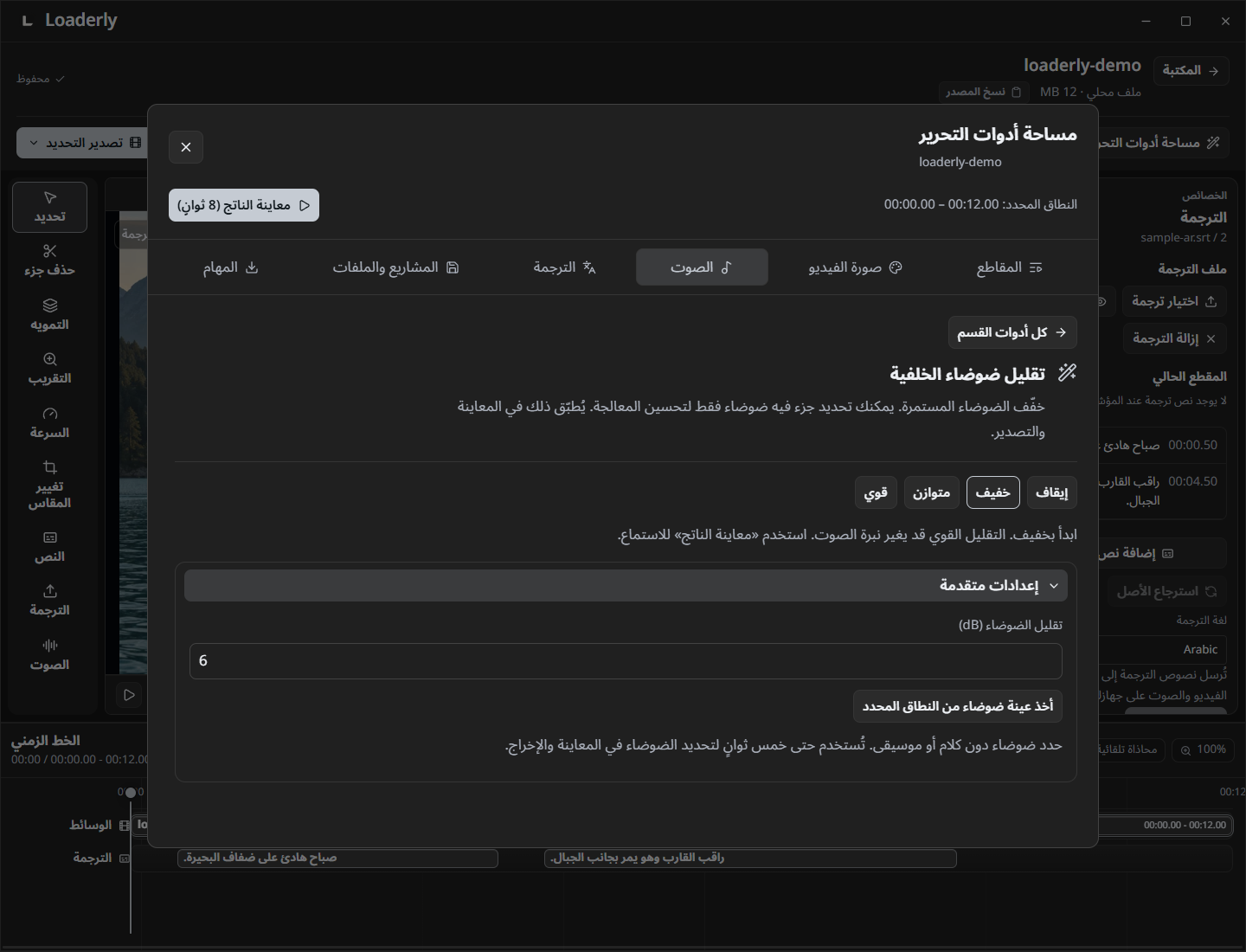Click the استرجاع الأصل restore button

pos(1166,591)
